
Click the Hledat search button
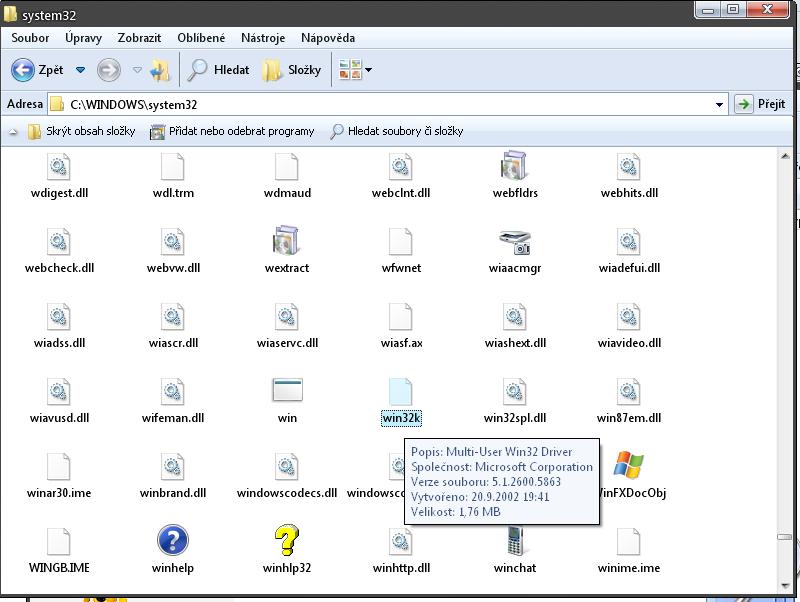pos(219,70)
